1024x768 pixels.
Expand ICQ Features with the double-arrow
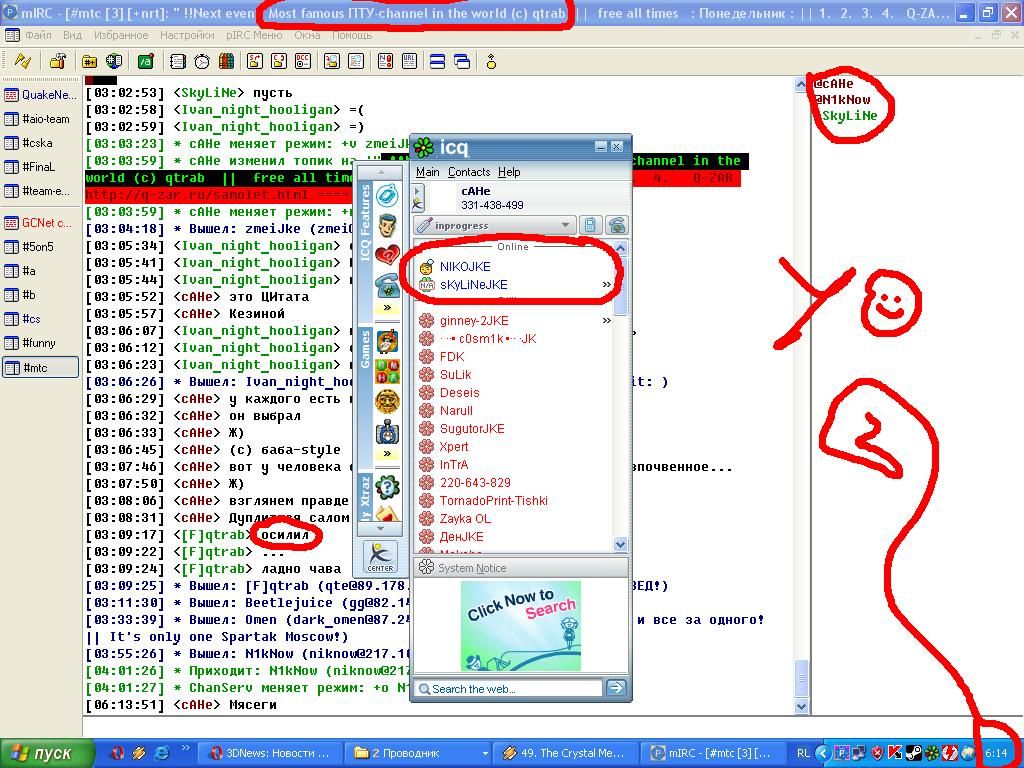[387, 308]
